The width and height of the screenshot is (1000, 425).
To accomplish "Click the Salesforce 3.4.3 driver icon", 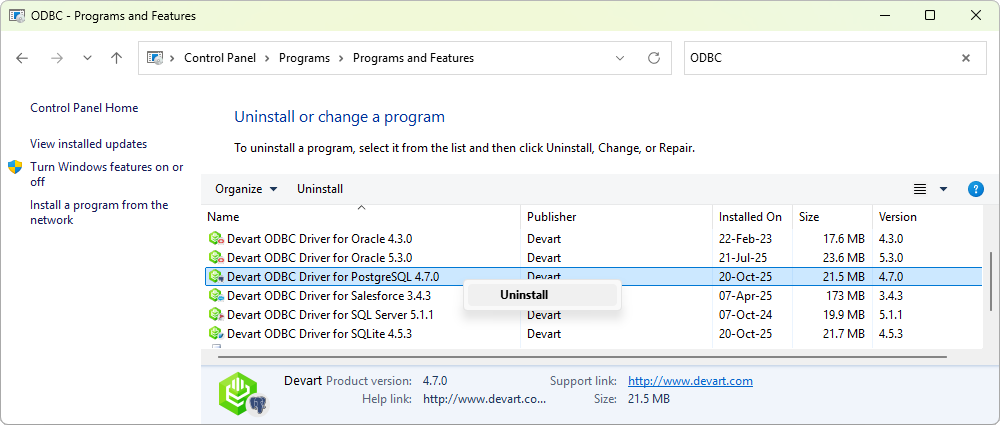I will pos(217,296).
